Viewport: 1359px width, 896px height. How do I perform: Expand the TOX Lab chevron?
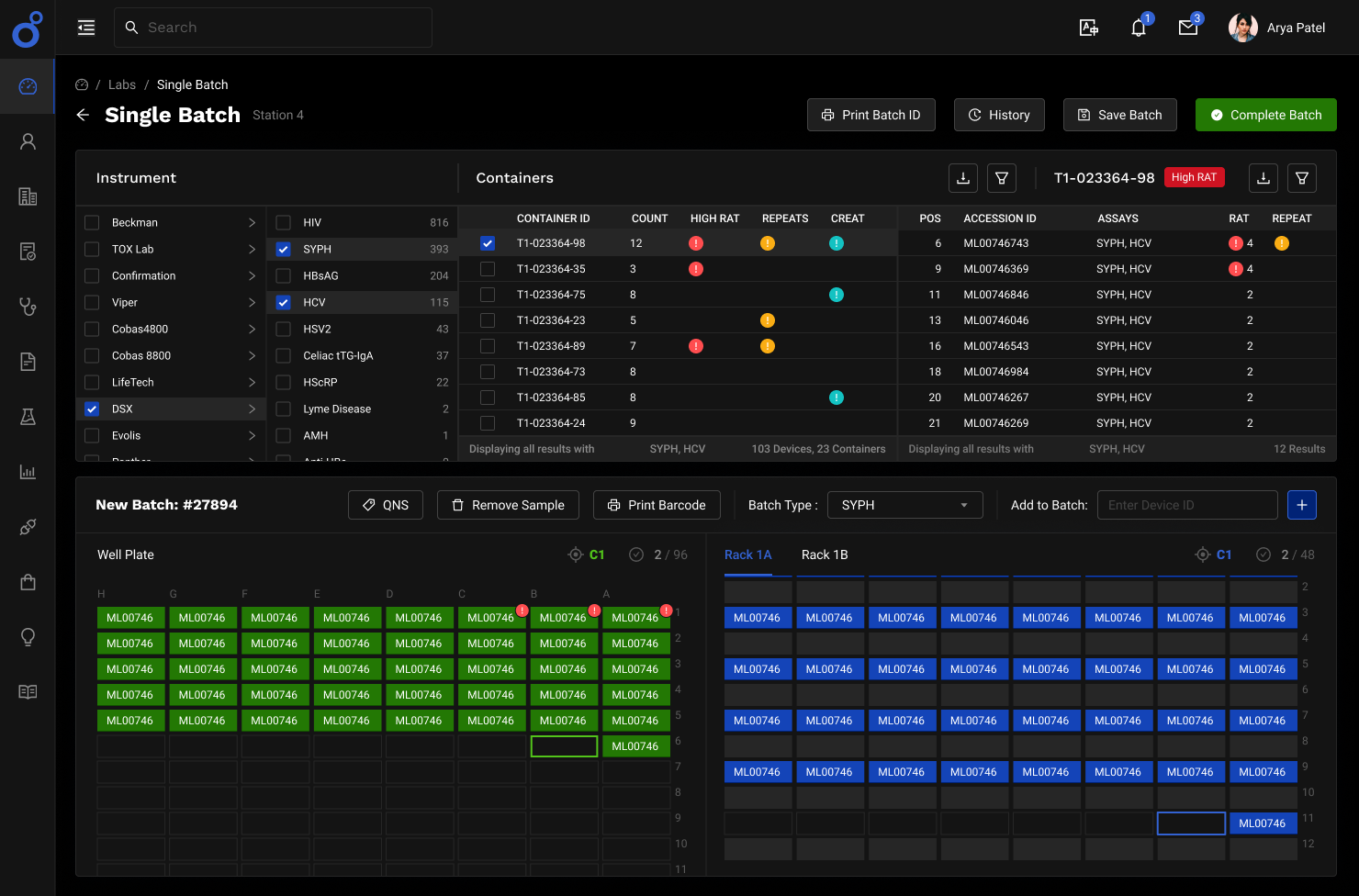pos(252,249)
